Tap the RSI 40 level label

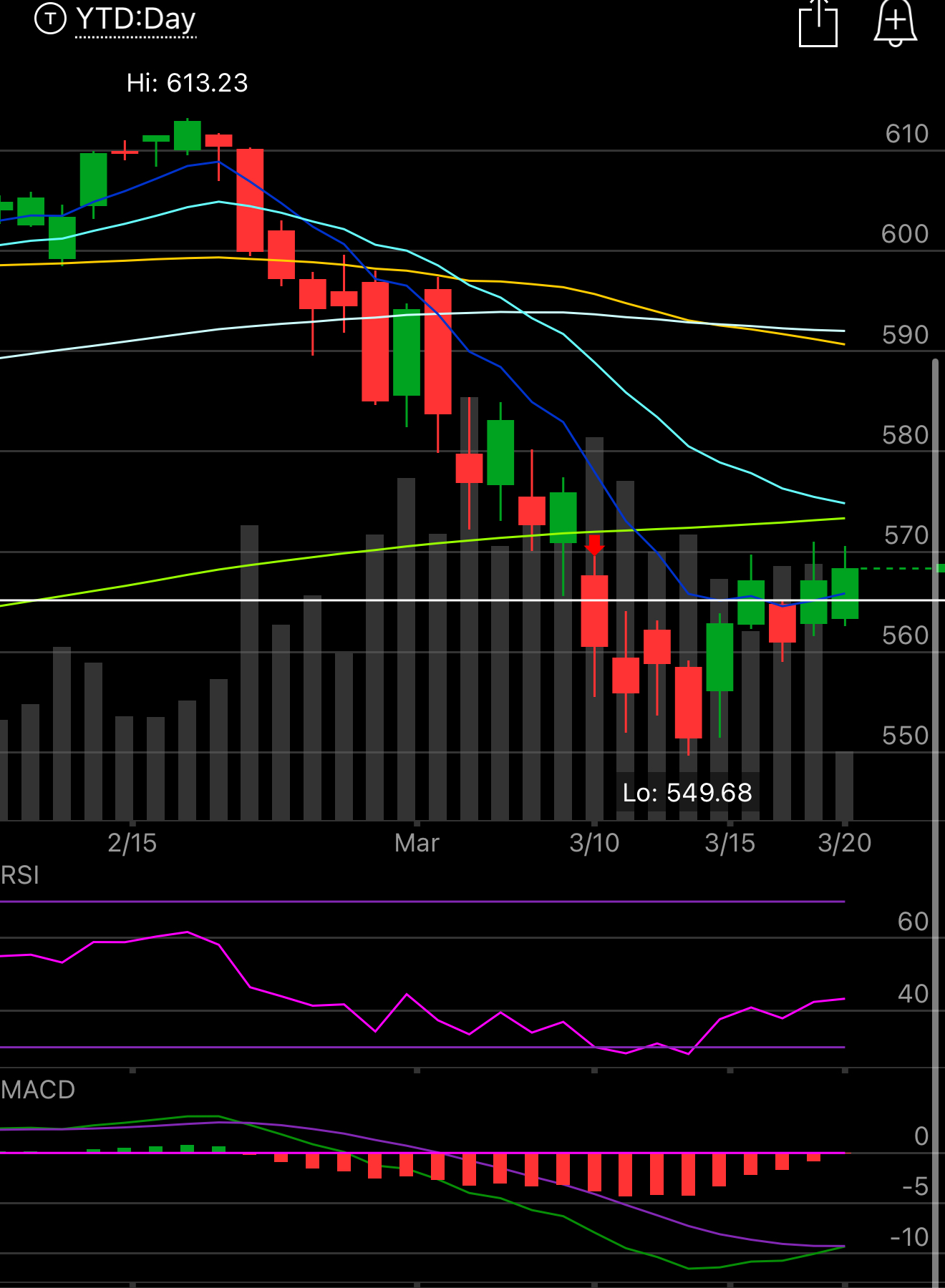coord(913,994)
